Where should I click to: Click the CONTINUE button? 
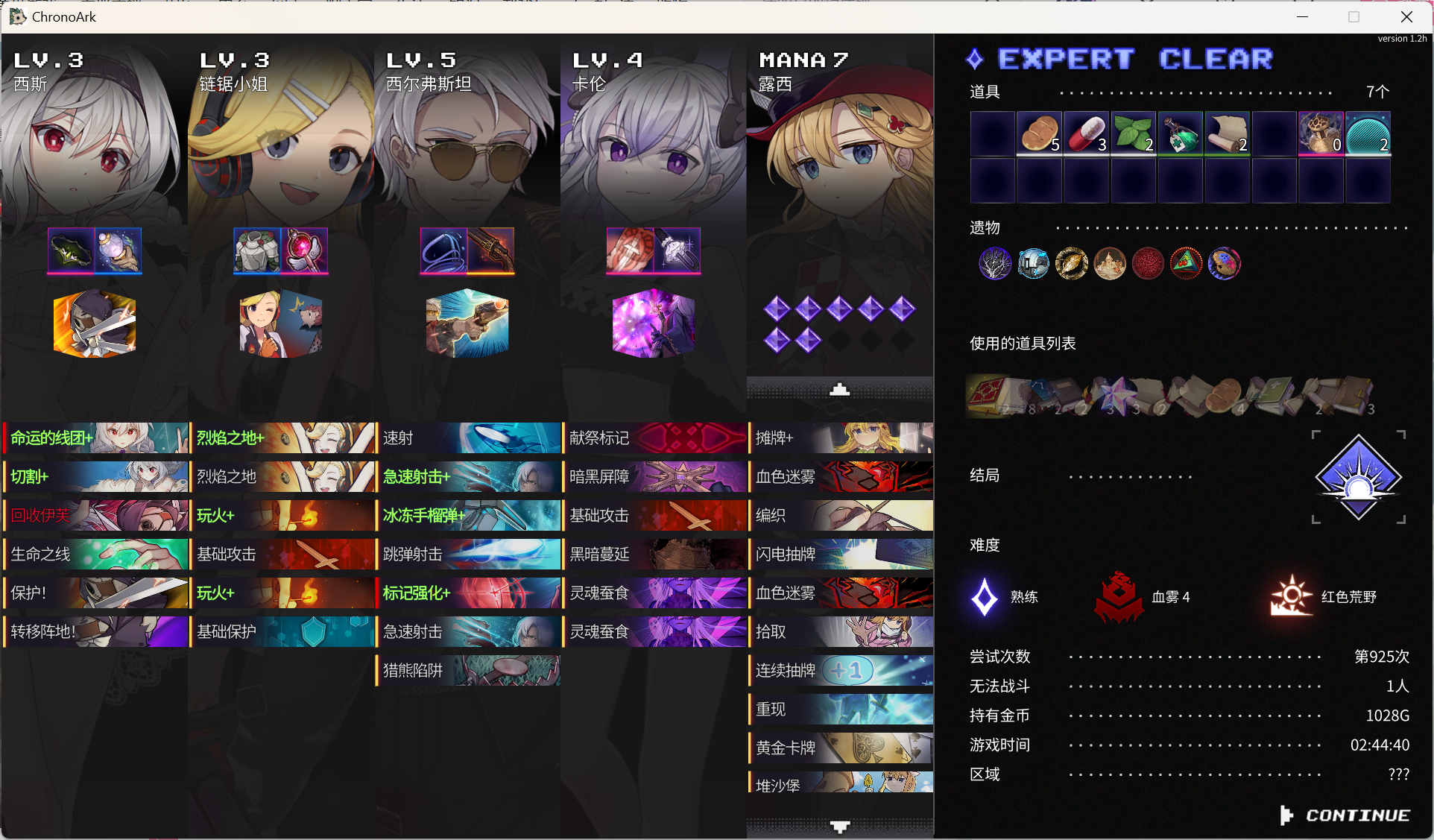point(1345,815)
